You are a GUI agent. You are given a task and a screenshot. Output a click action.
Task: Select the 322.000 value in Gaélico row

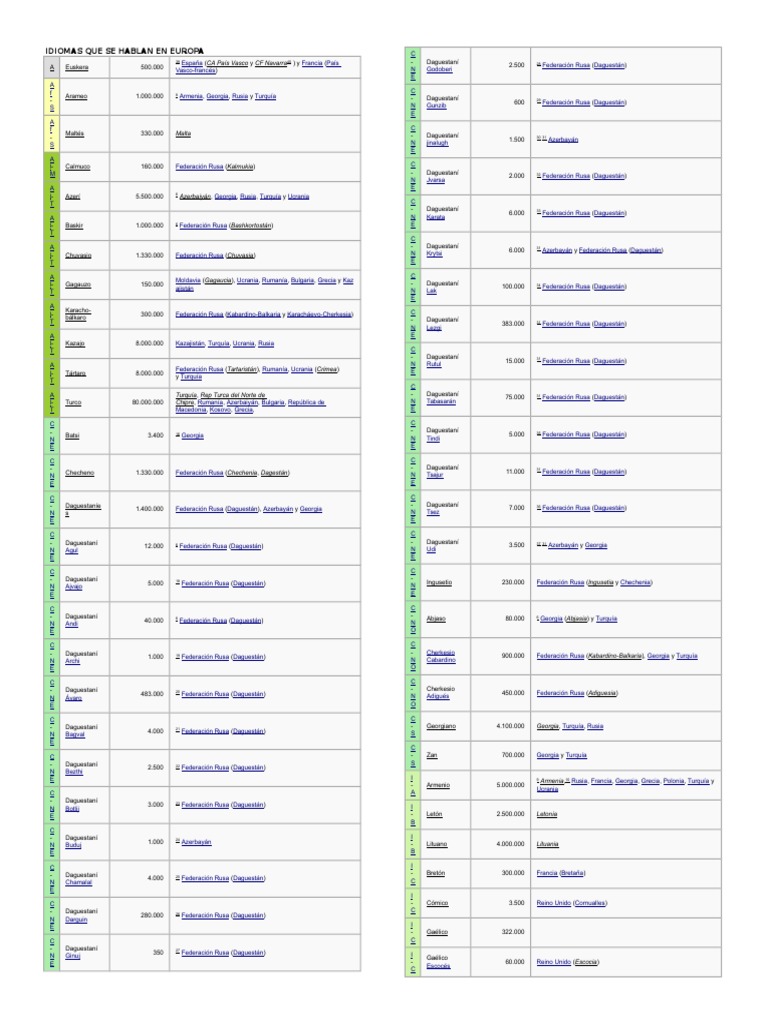tap(513, 933)
